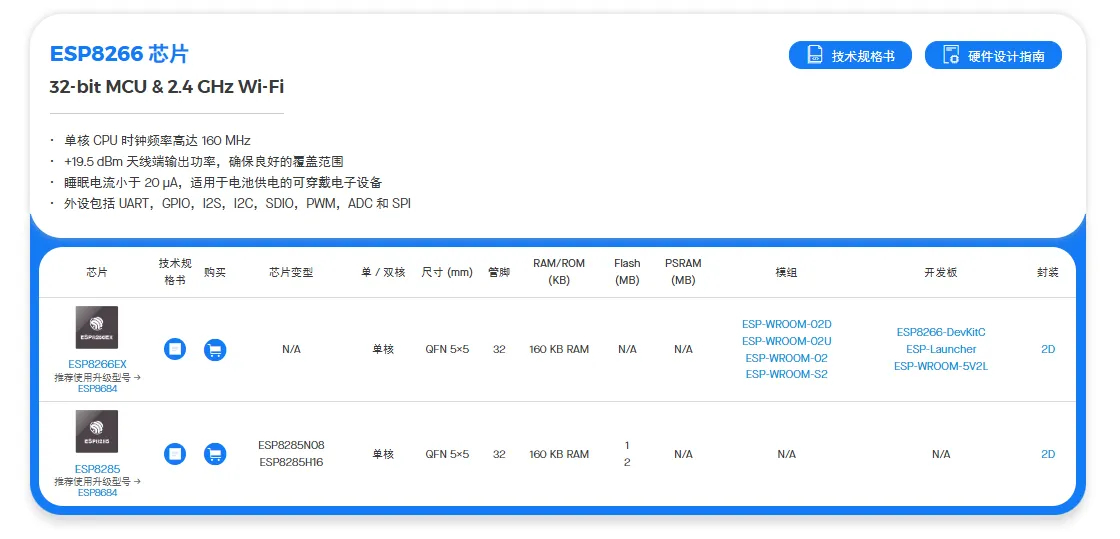
Task: Click the 模组 column header
Action: [x=786, y=272]
